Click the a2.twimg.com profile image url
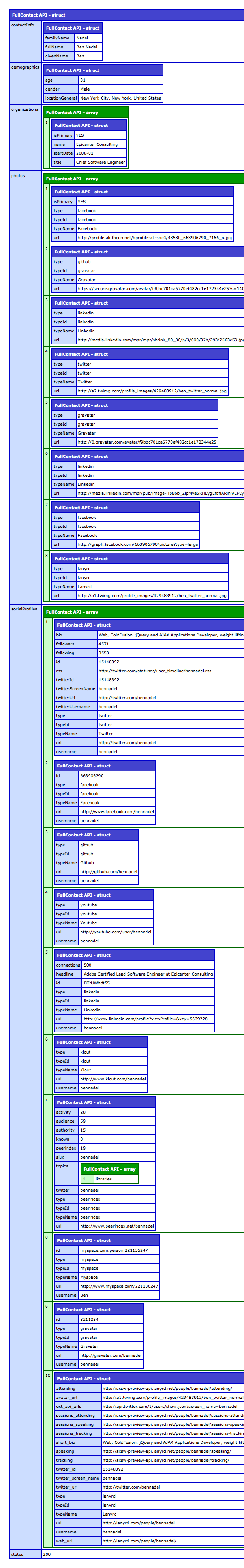Screen dimensions: 244x1568 (152, 392)
